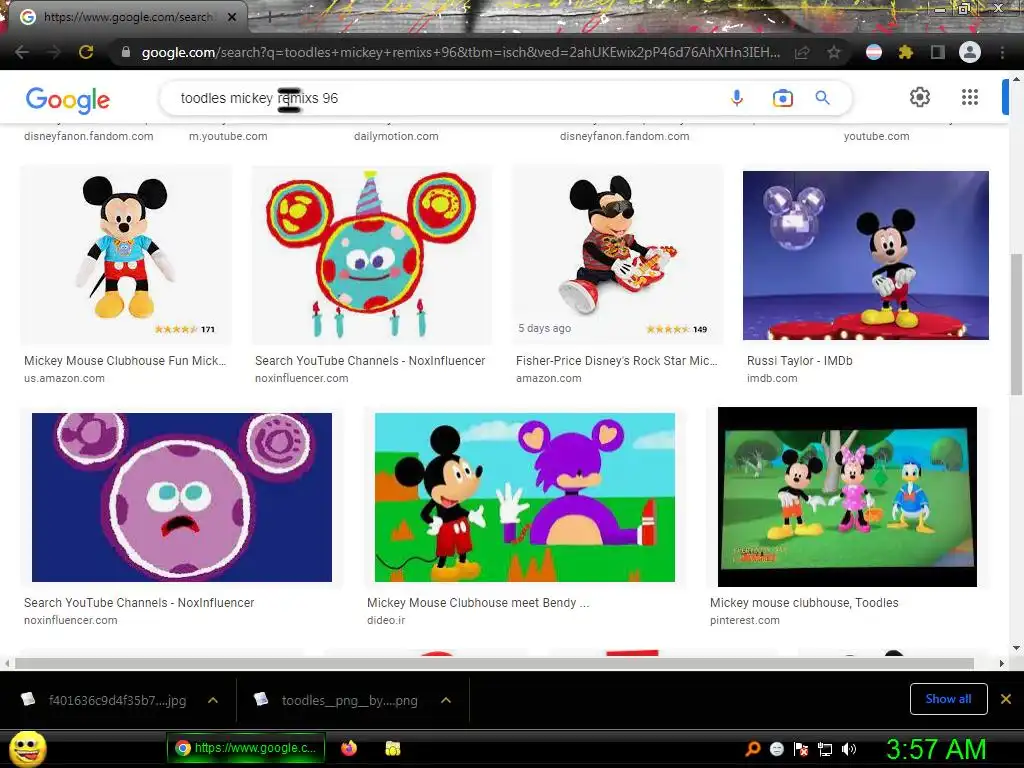1024x768 pixels.
Task: Click the vertical page scrollbar thumb
Action: pos(1016,324)
